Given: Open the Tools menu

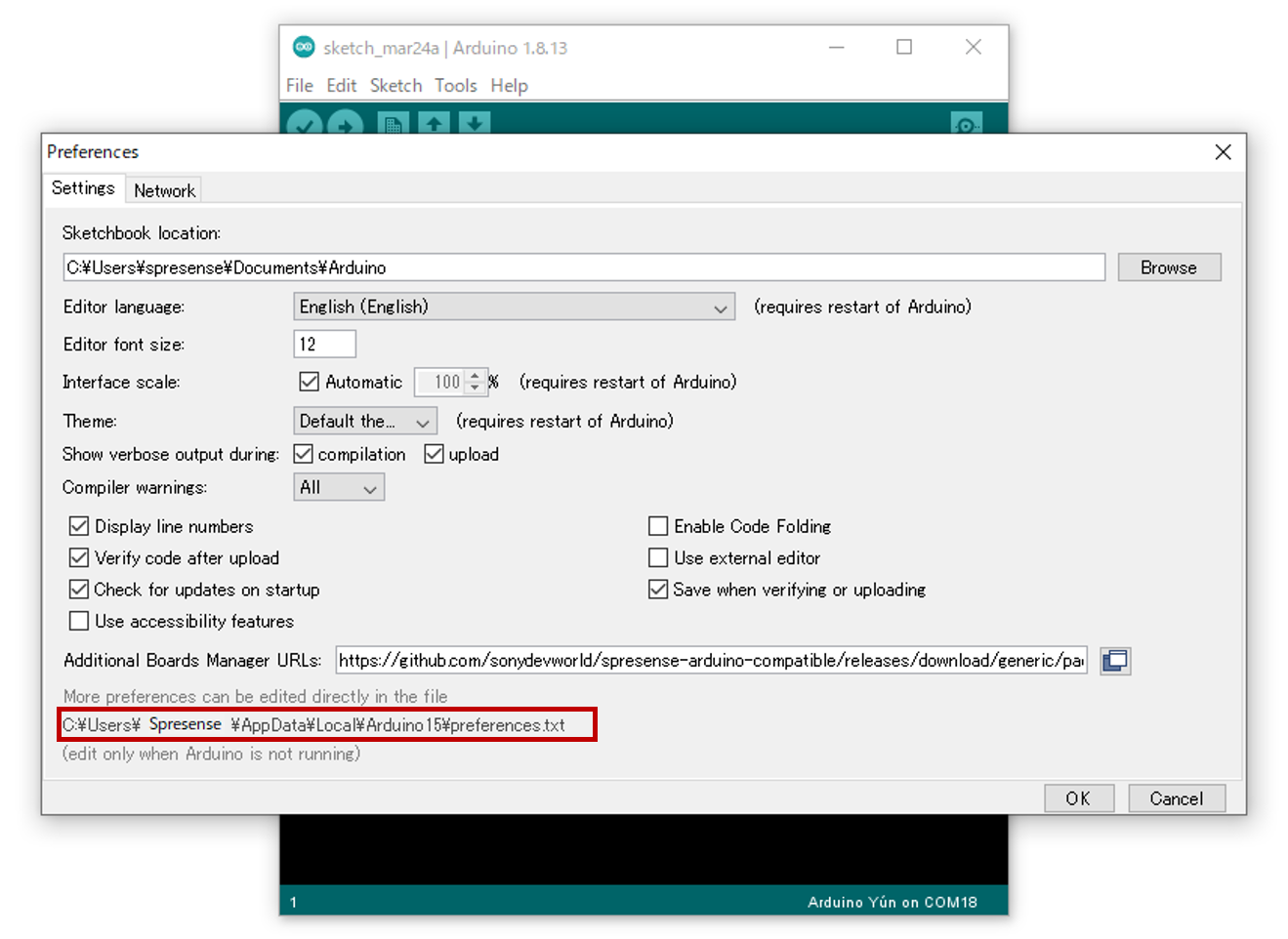Looking at the screenshot, I should (x=455, y=86).
